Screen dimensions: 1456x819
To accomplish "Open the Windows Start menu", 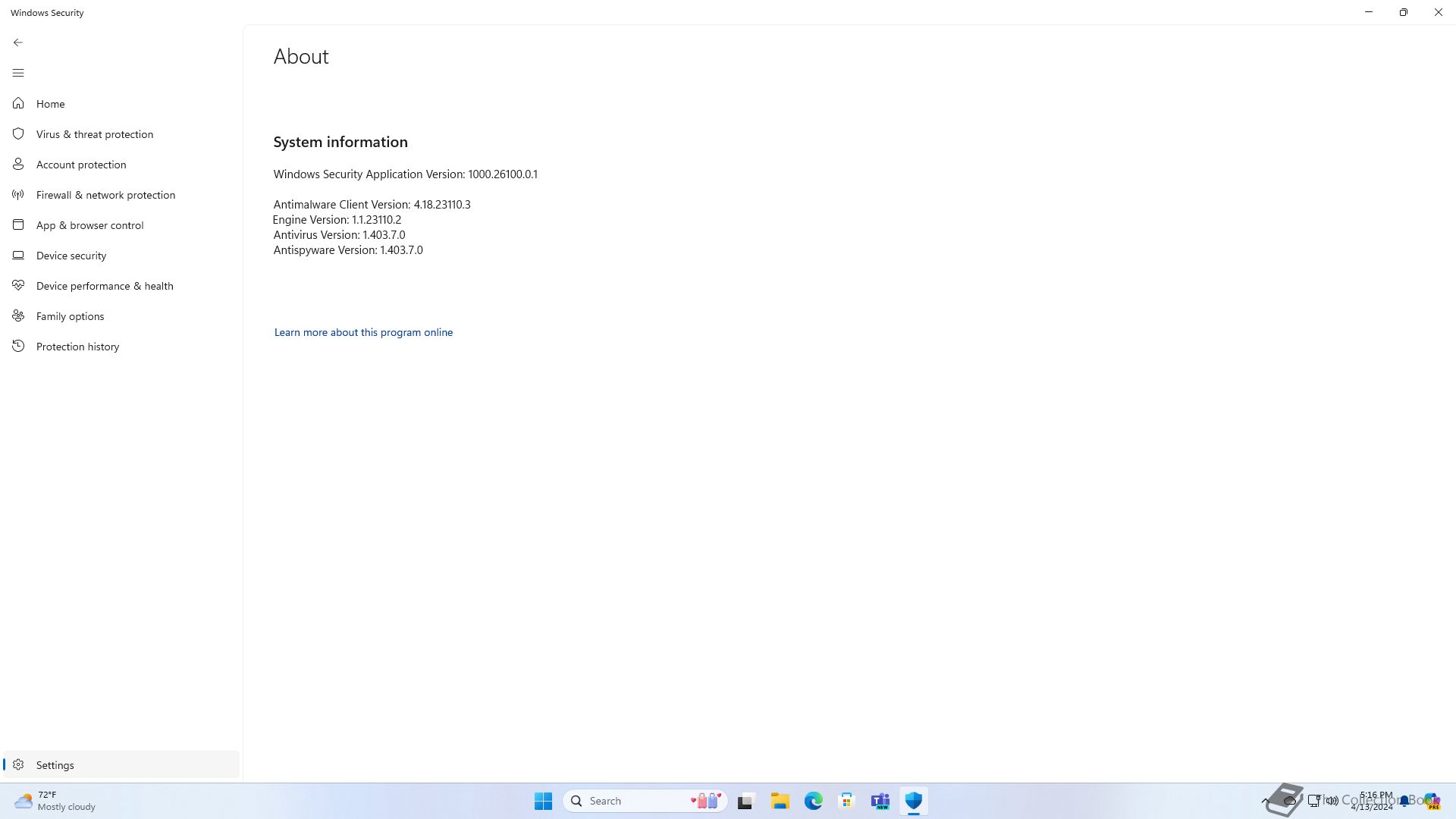I will 544,801.
